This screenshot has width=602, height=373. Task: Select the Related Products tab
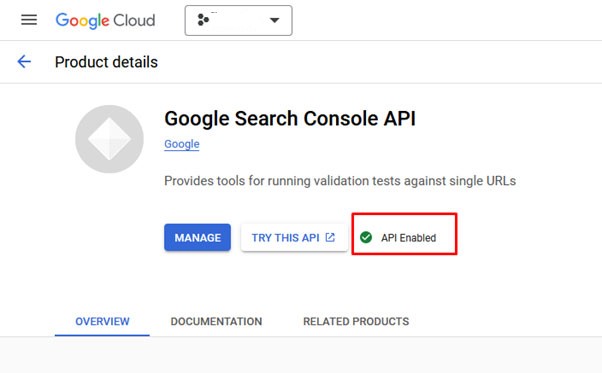(356, 322)
